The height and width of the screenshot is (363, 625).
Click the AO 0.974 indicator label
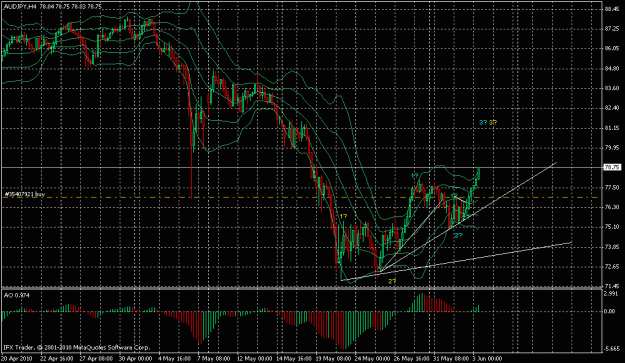[x=17, y=295]
